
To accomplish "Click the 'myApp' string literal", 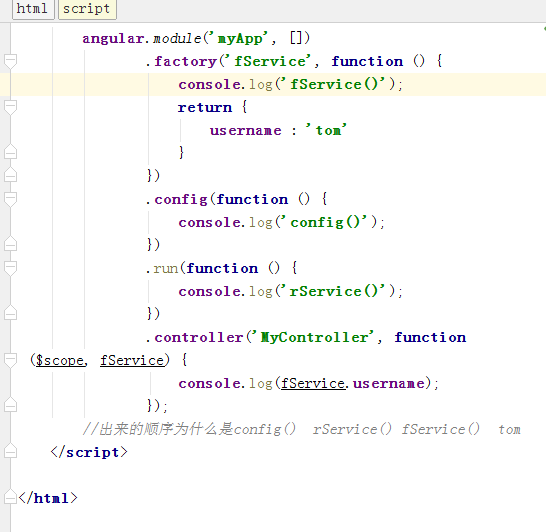I will (240, 38).
